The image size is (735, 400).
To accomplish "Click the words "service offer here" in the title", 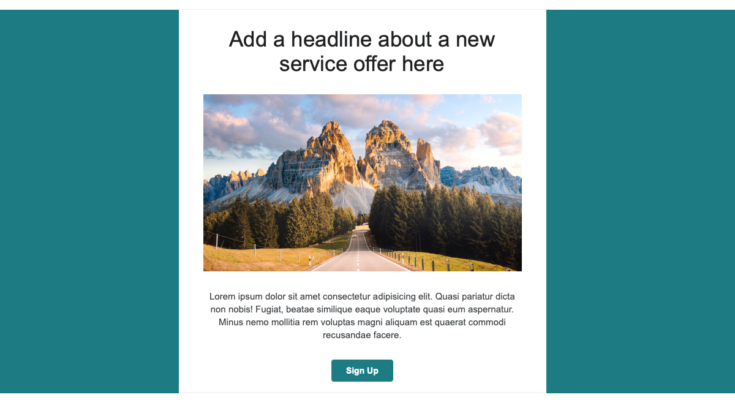I will click(x=361, y=64).
